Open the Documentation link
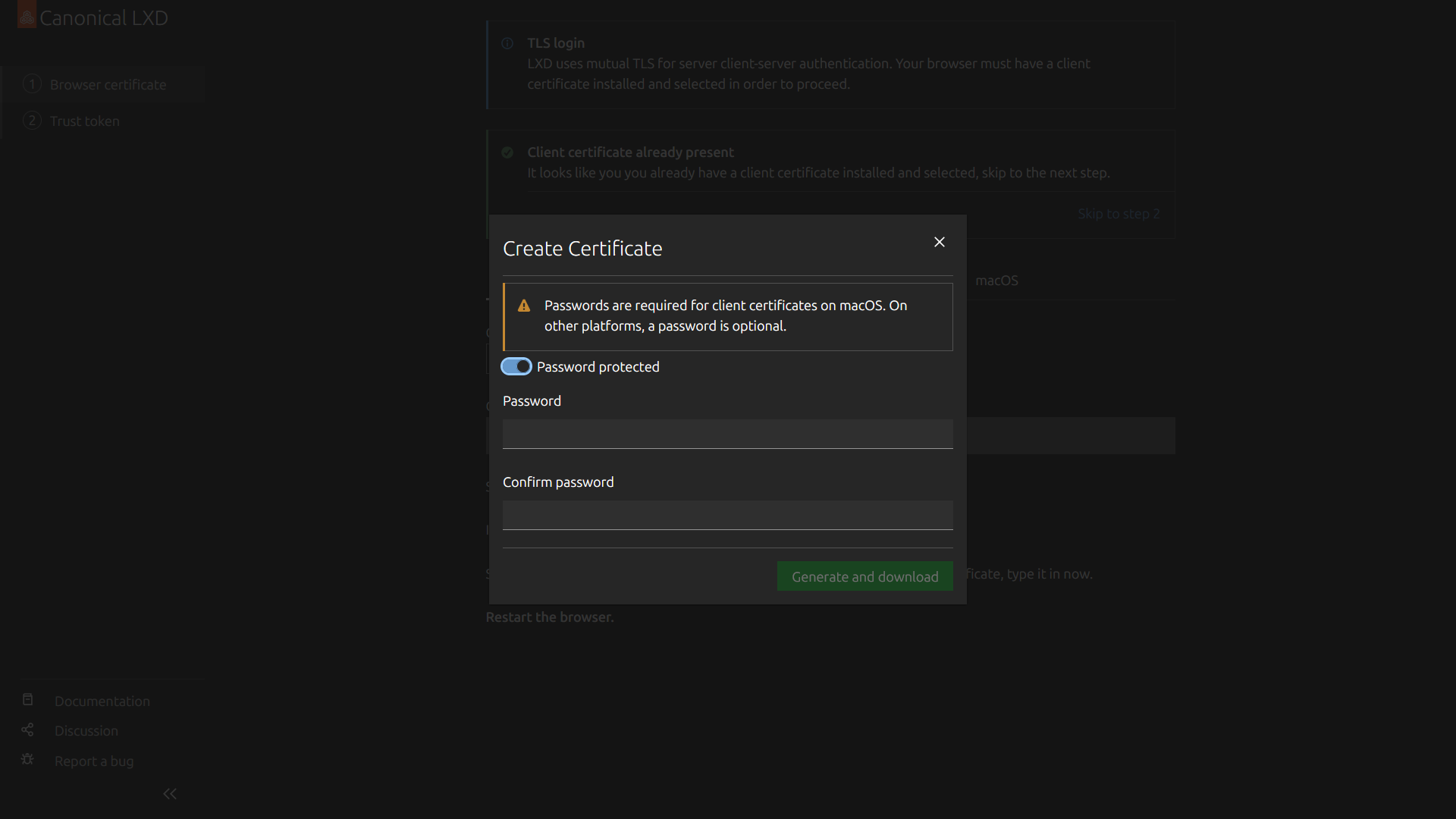This screenshot has height=819, width=1456. pos(102,701)
